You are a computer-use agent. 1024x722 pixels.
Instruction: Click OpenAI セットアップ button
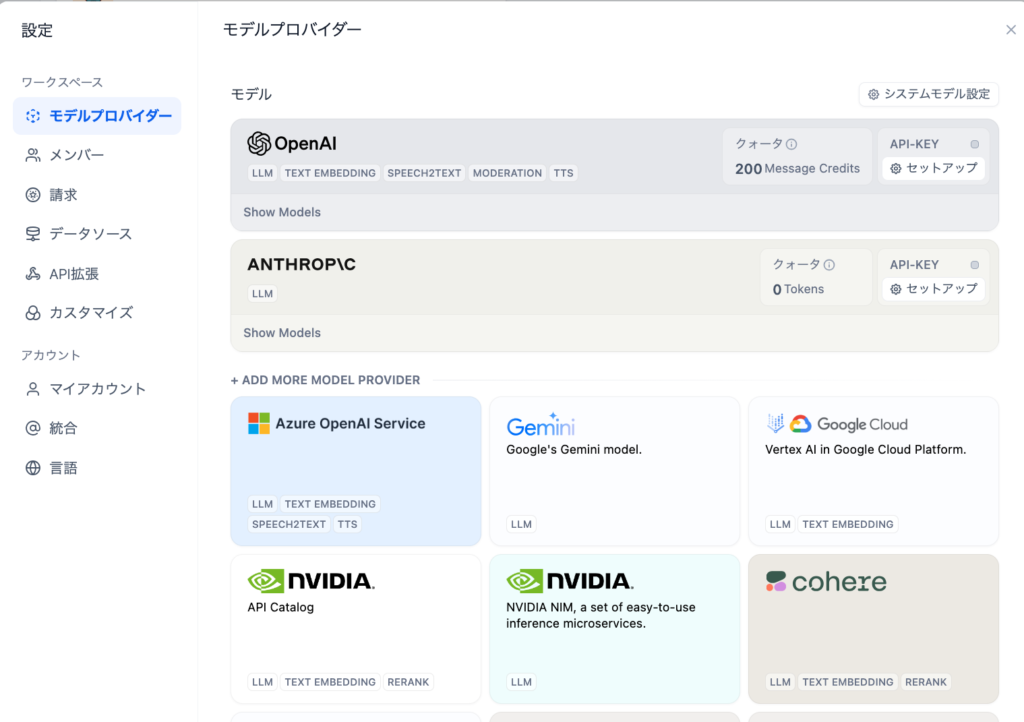coord(934,168)
